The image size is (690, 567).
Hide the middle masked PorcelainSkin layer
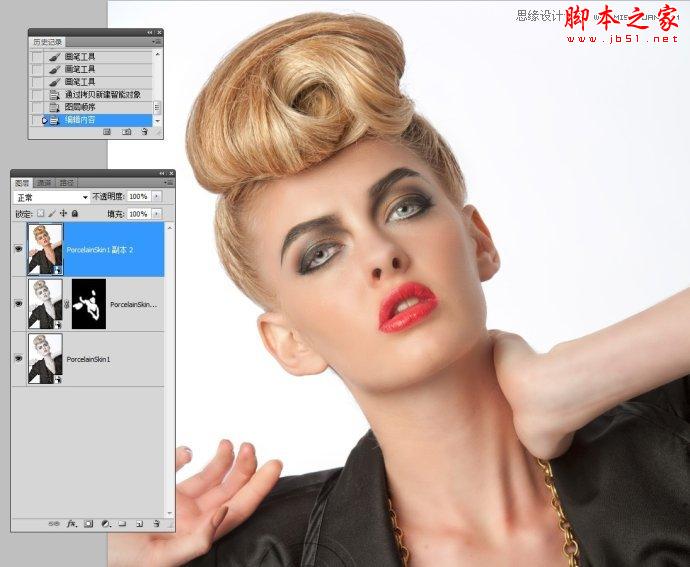(x=18, y=304)
